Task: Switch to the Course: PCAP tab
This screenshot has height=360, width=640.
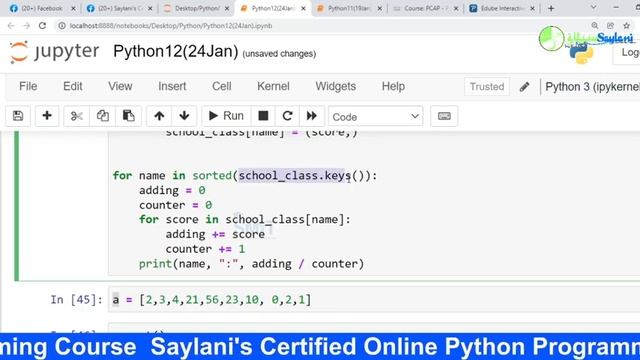Action: click(426, 8)
